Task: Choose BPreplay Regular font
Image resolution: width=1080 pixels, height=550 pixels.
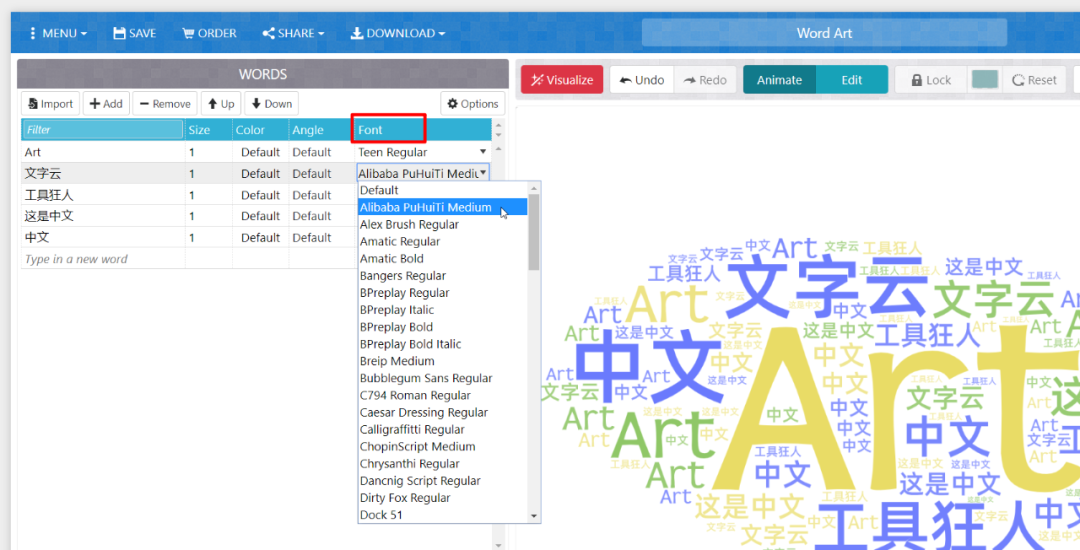Action: pyautogui.click(x=443, y=293)
